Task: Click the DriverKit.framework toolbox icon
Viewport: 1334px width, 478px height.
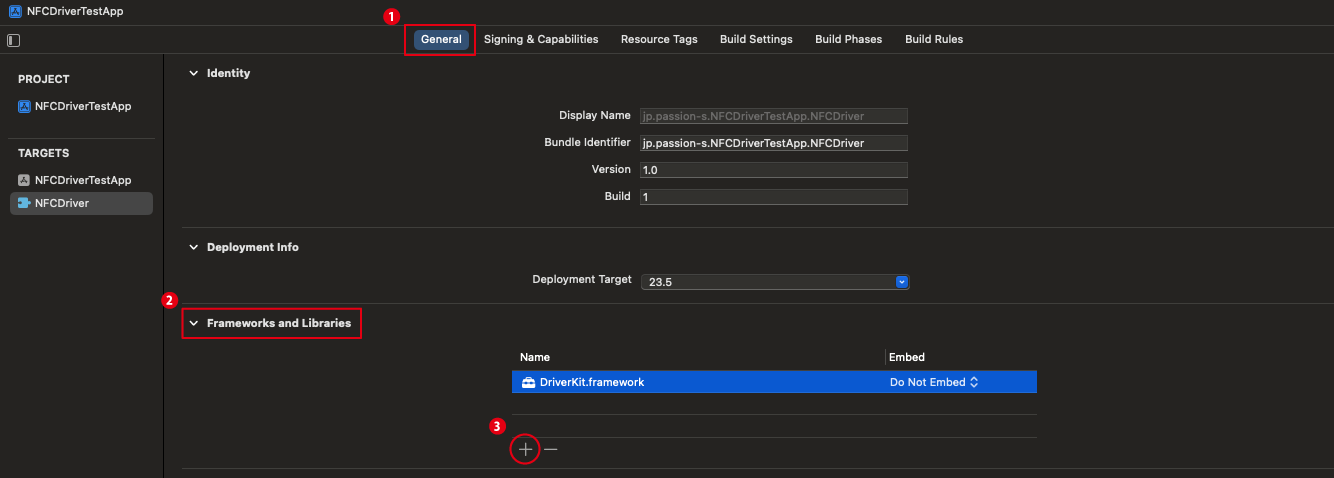Action: click(528, 382)
